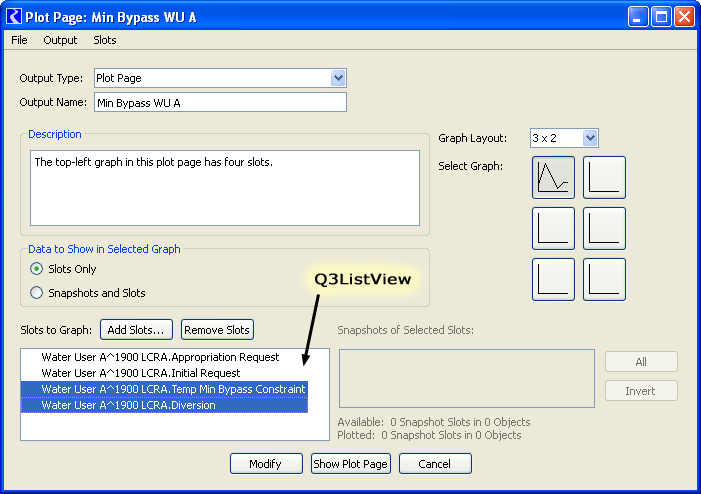Select the Appropriation Request slot row
The height and width of the screenshot is (494, 701).
(164, 357)
